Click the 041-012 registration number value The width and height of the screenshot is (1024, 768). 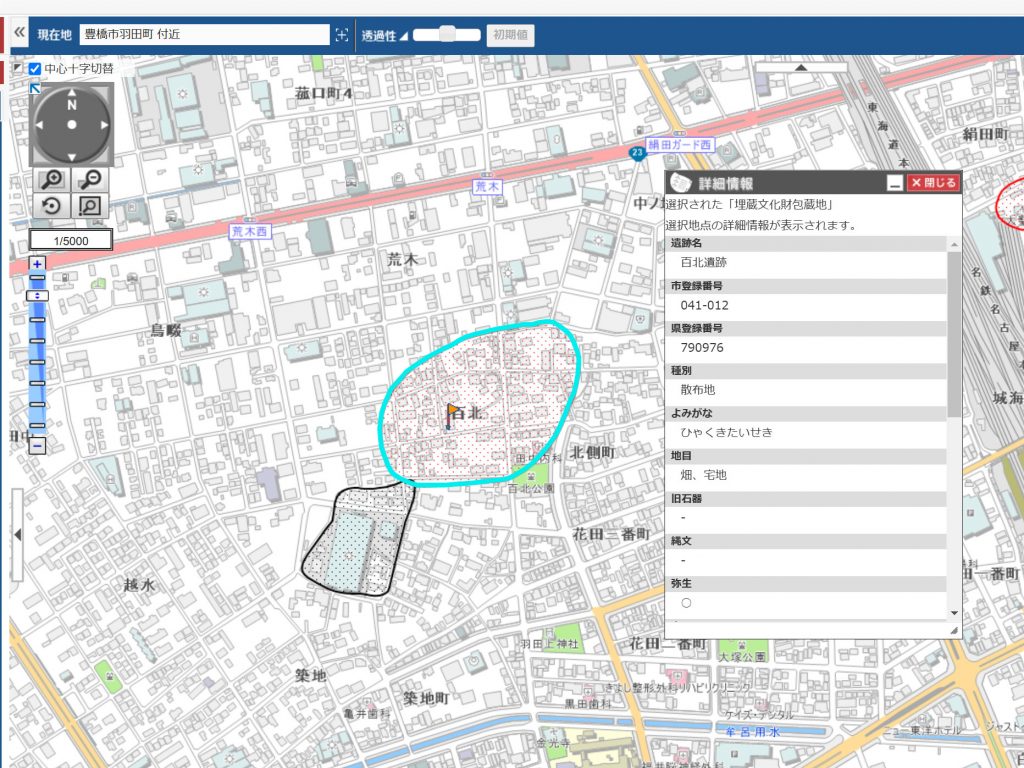[704, 305]
